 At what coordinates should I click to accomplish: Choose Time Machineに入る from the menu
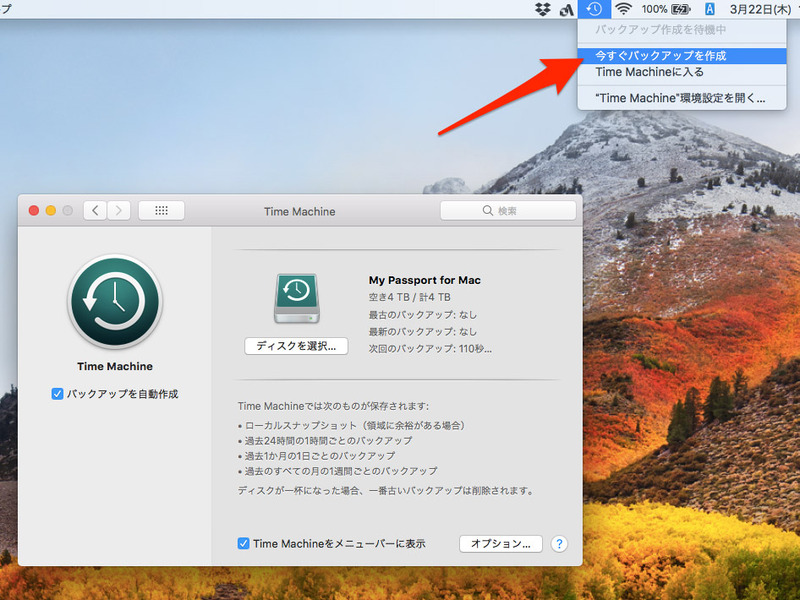pyautogui.click(x=682, y=72)
